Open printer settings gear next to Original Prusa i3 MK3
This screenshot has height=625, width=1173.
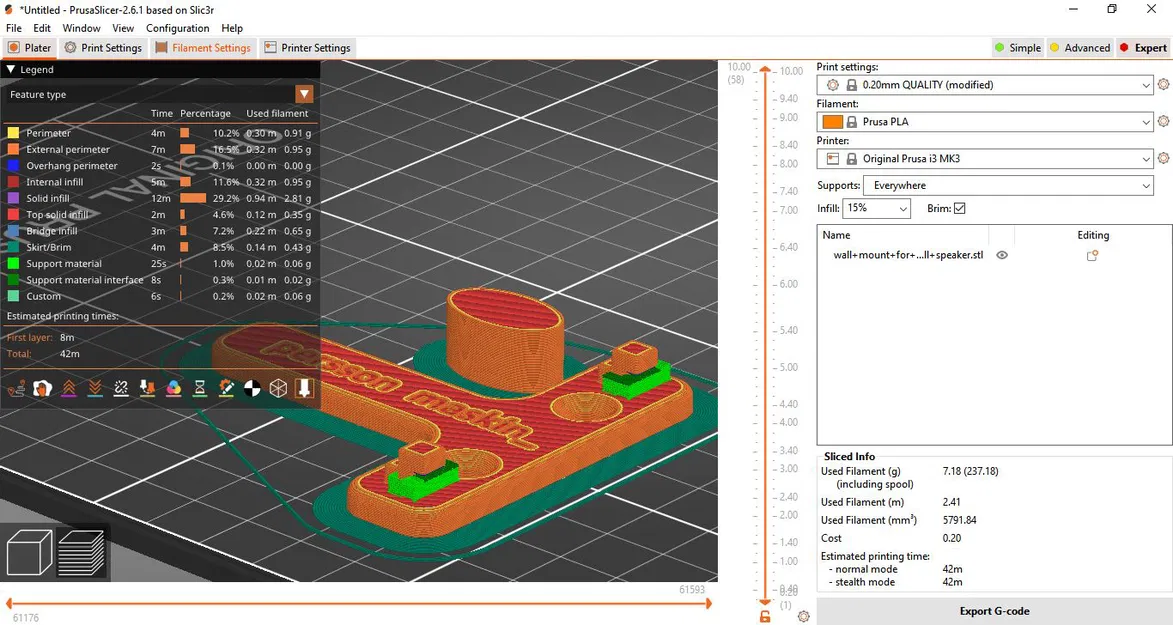[1163, 158]
